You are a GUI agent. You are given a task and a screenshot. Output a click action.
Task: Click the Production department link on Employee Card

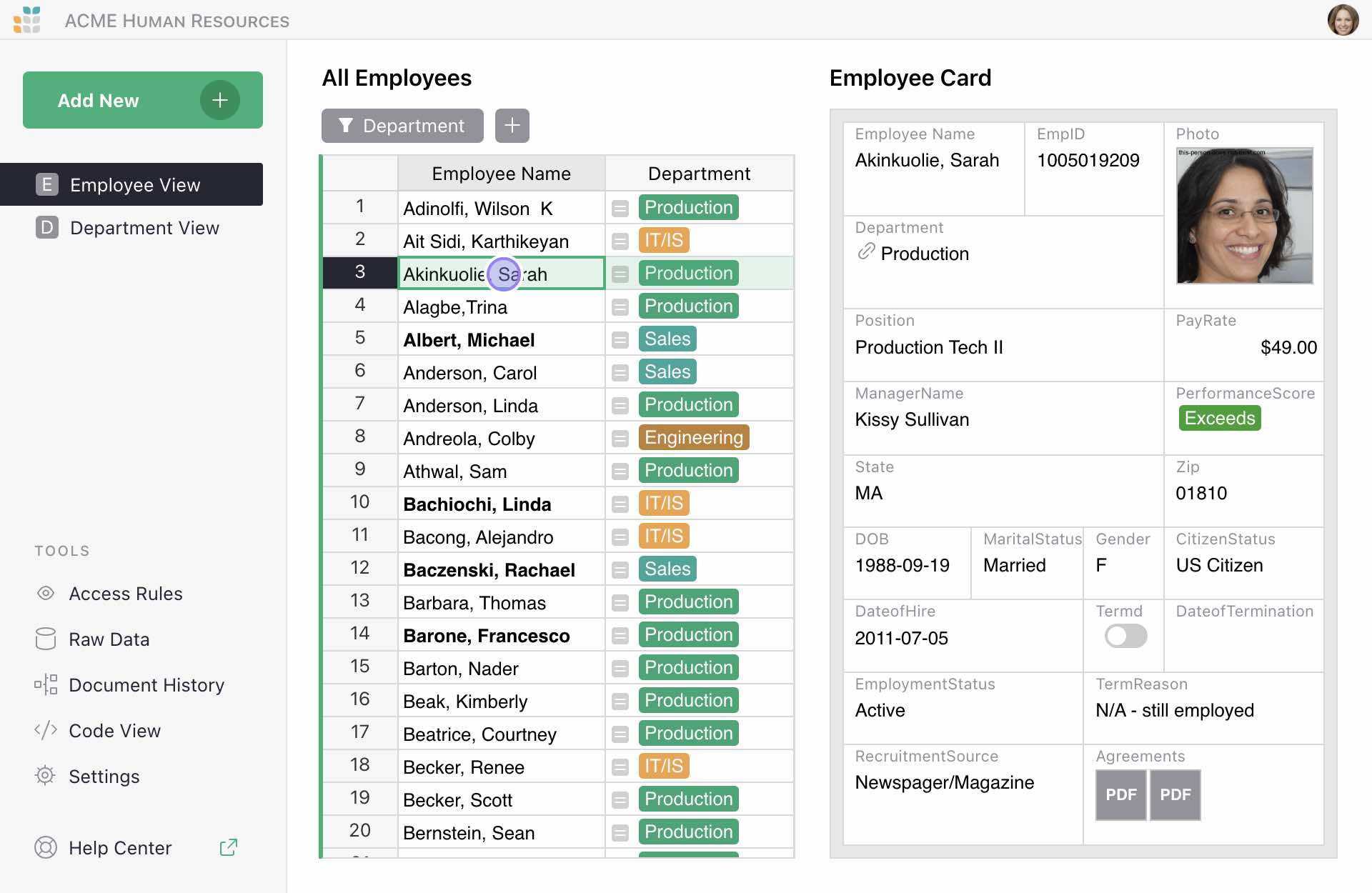(x=922, y=254)
